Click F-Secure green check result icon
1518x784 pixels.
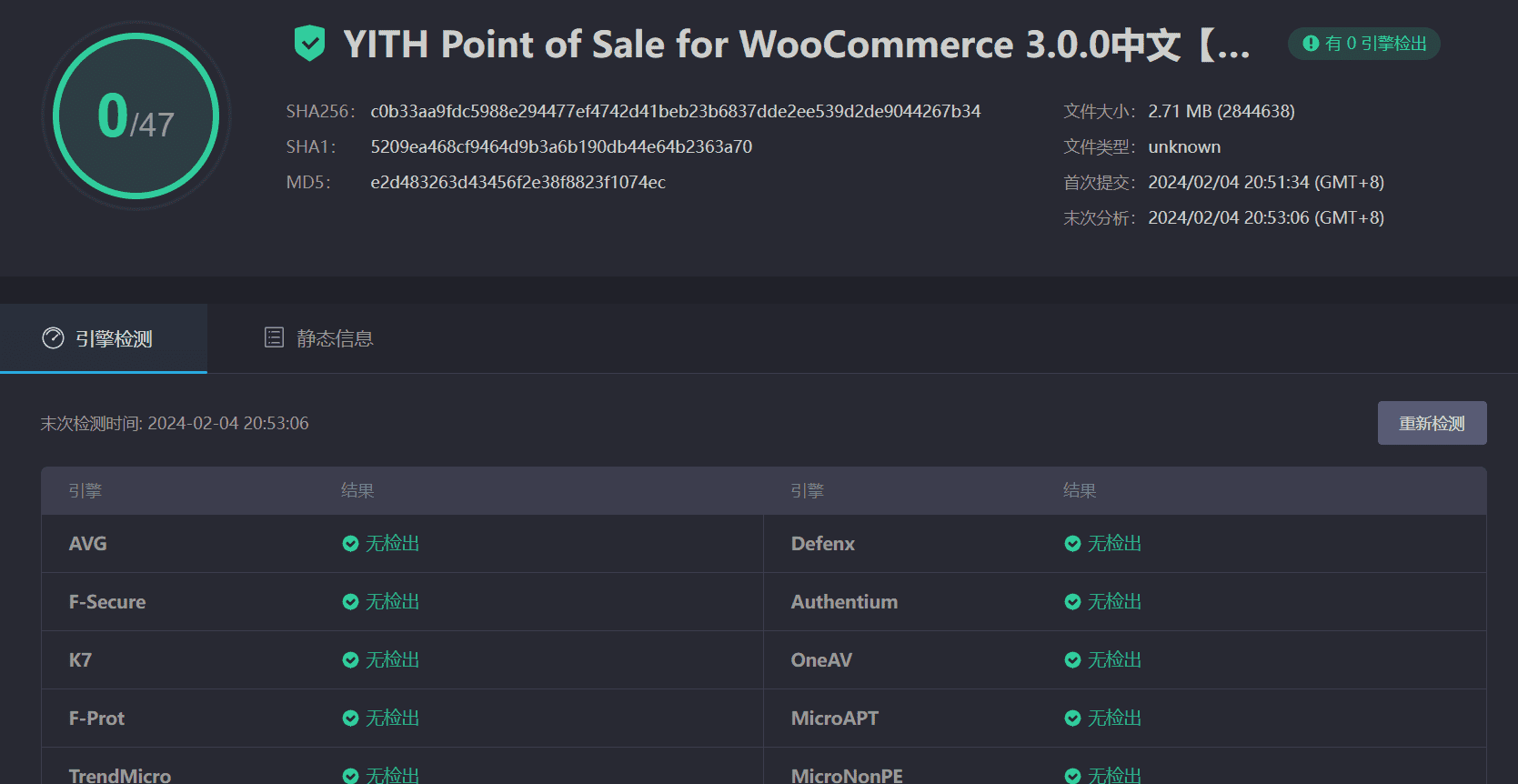point(350,602)
